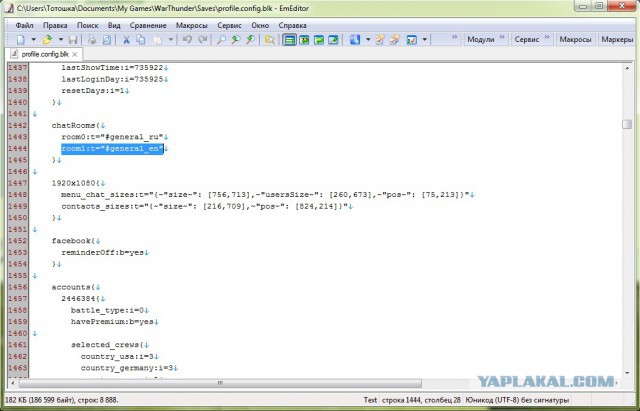Image resolution: width=640 pixels, height=411 pixels.
Task: Click the run macro icon
Action: click(395, 40)
